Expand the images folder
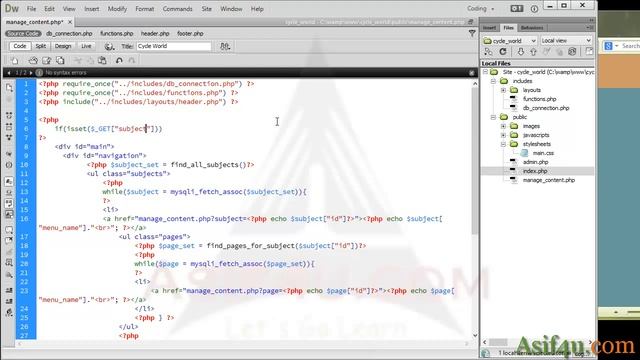This screenshot has height=360, width=640. [x=503, y=126]
